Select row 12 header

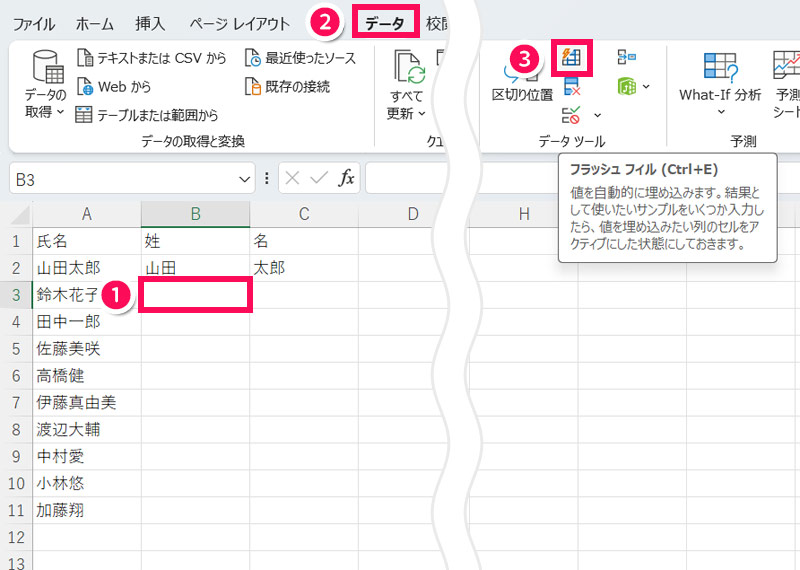[16, 537]
